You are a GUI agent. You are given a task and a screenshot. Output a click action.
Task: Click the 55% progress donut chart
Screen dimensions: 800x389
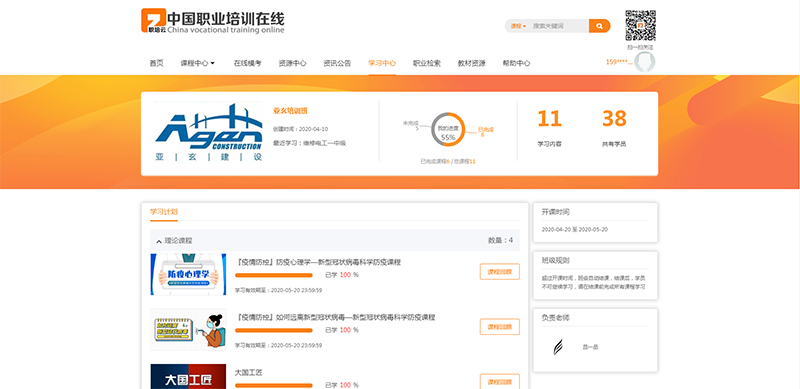coord(448,130)
